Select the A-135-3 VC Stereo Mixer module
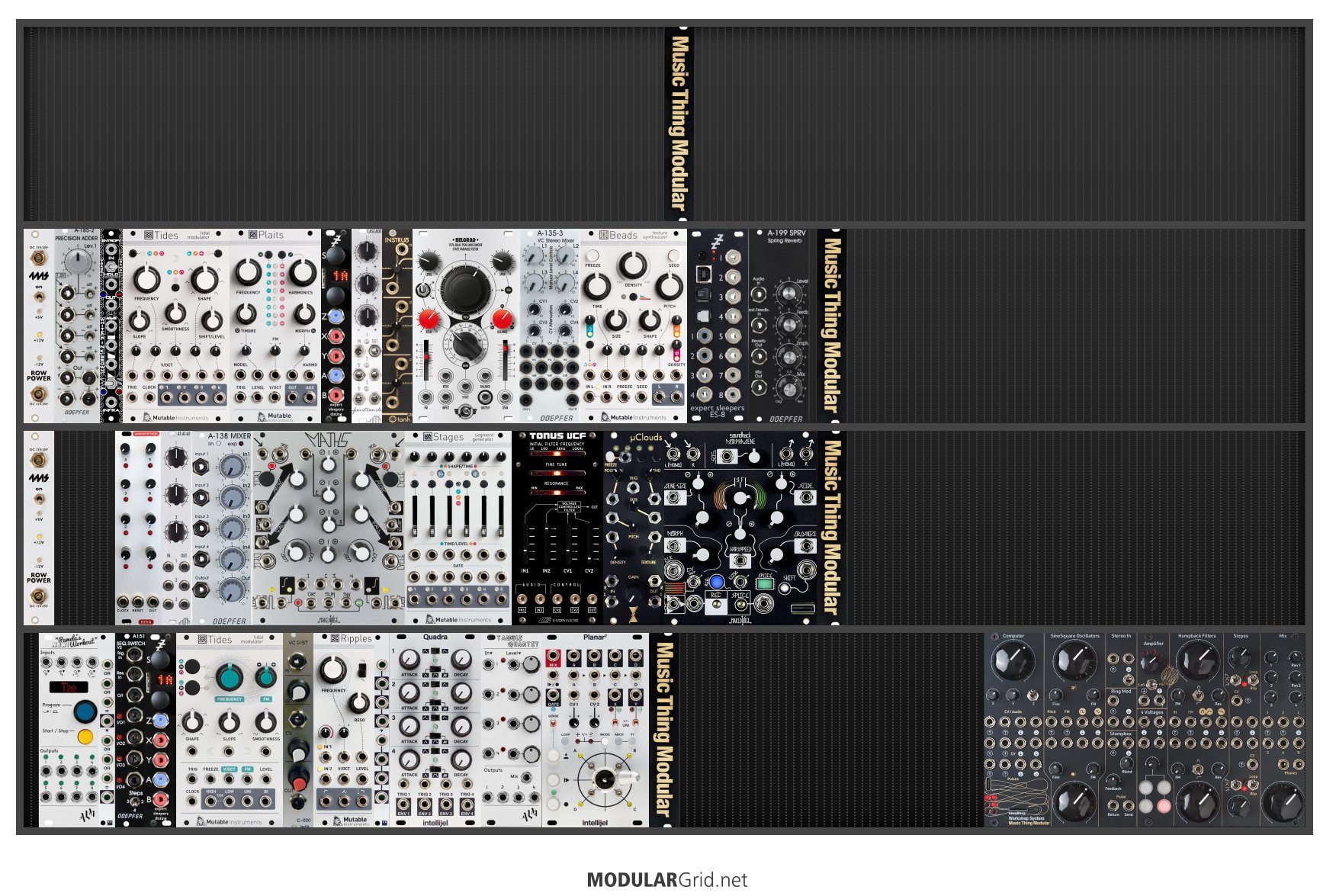Image resolution: width=1336 pixels, height=896 pixels. point(550,326)
